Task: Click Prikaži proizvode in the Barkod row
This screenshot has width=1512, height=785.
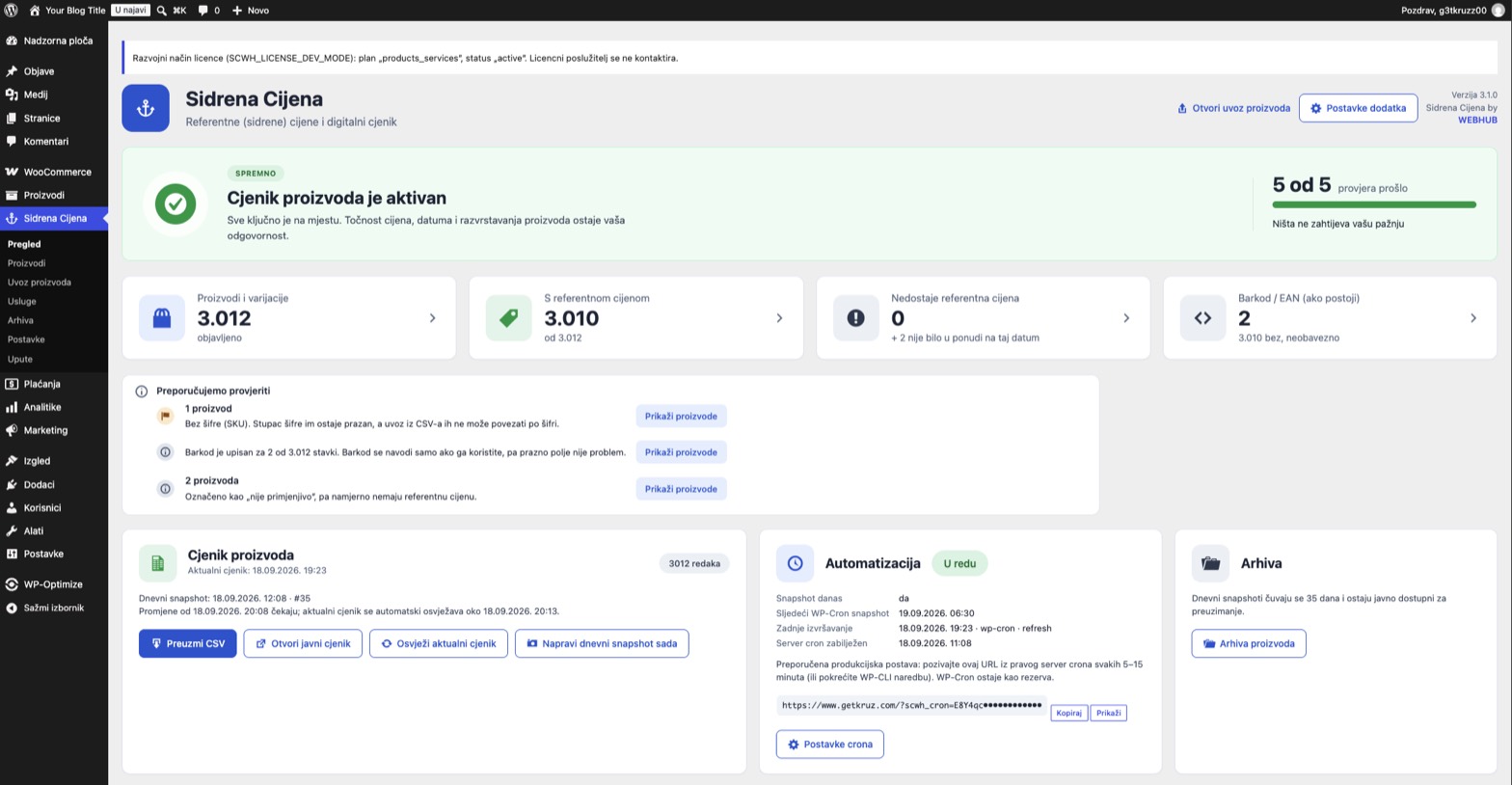Action: pyautogui.click(x=681, y=452)
